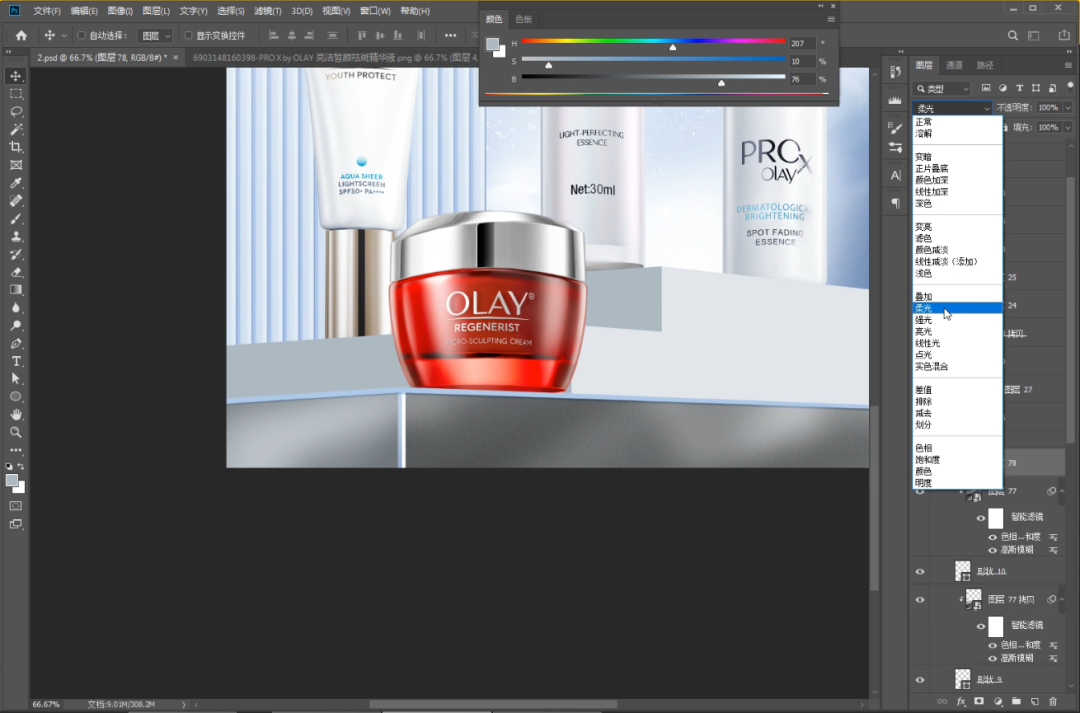Screen dimensions: 1080x713
Task: Open the 不透明度 opacity slider arrow
Action: pyautogui.click(x=1068, y=108)
